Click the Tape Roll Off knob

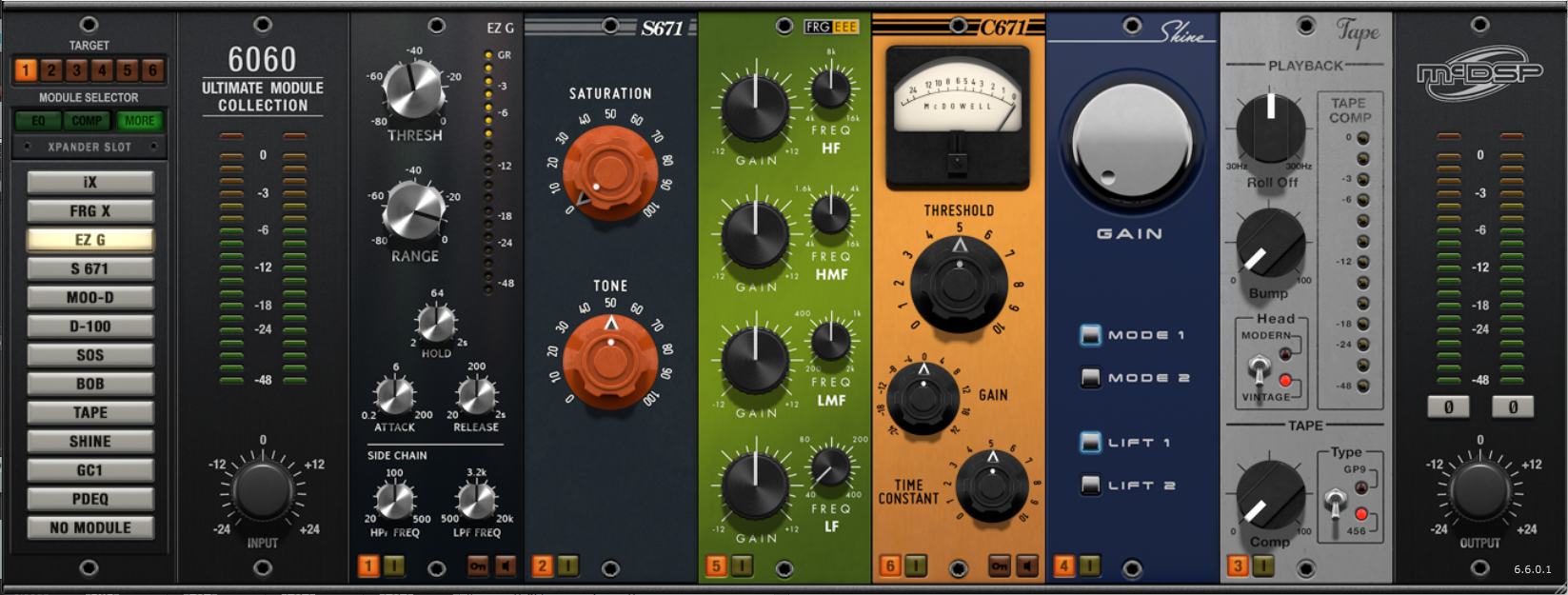click(x=1270, y=129)
